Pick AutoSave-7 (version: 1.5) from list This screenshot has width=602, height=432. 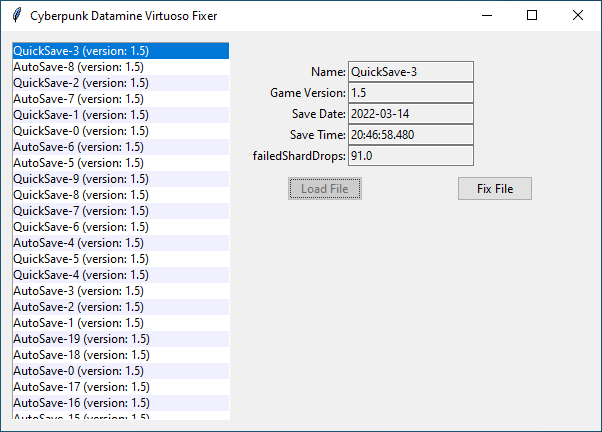[121, 99]
